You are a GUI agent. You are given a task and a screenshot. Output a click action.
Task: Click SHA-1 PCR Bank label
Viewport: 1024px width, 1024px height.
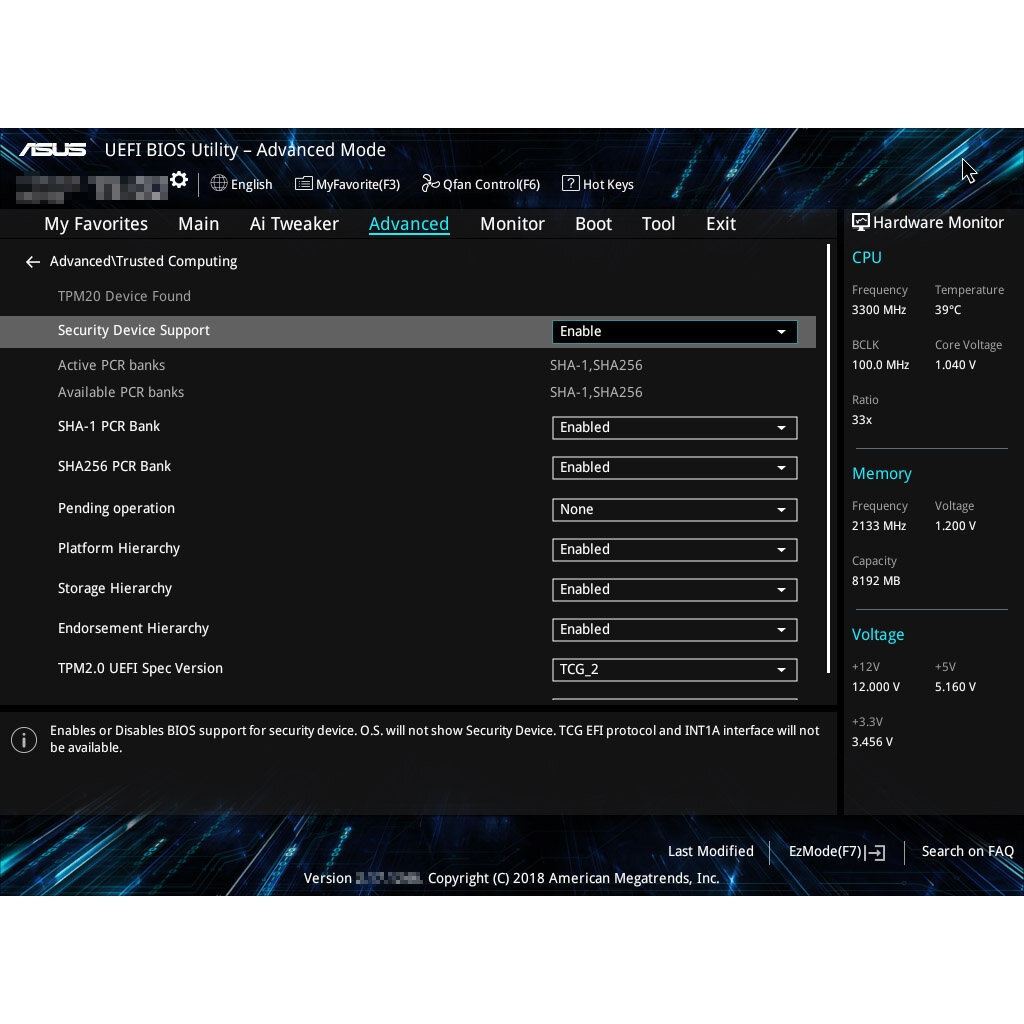[x=109, y=426]
